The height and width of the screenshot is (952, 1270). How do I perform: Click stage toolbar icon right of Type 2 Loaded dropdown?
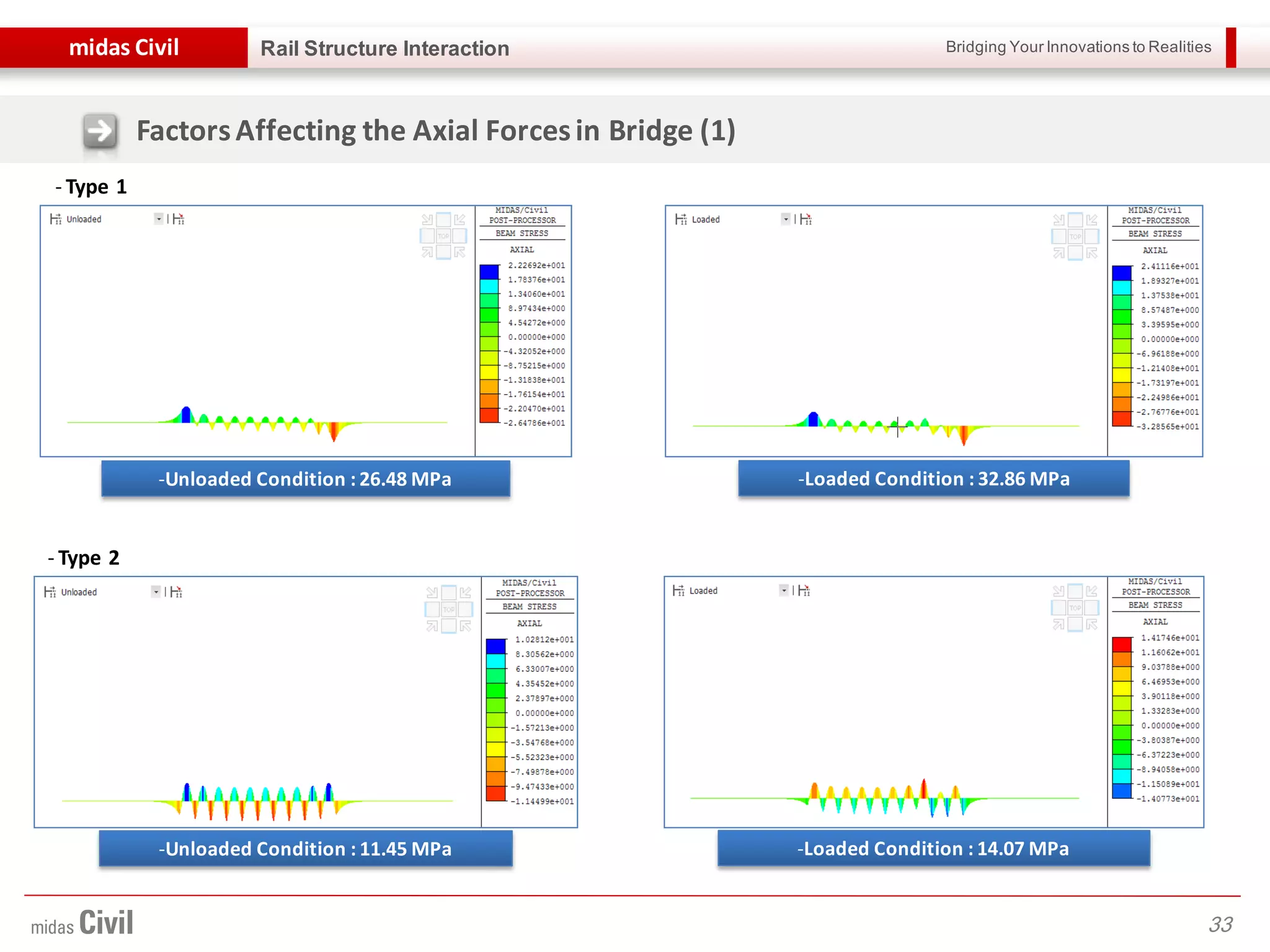pyautogui.click(x=804, y=591)
